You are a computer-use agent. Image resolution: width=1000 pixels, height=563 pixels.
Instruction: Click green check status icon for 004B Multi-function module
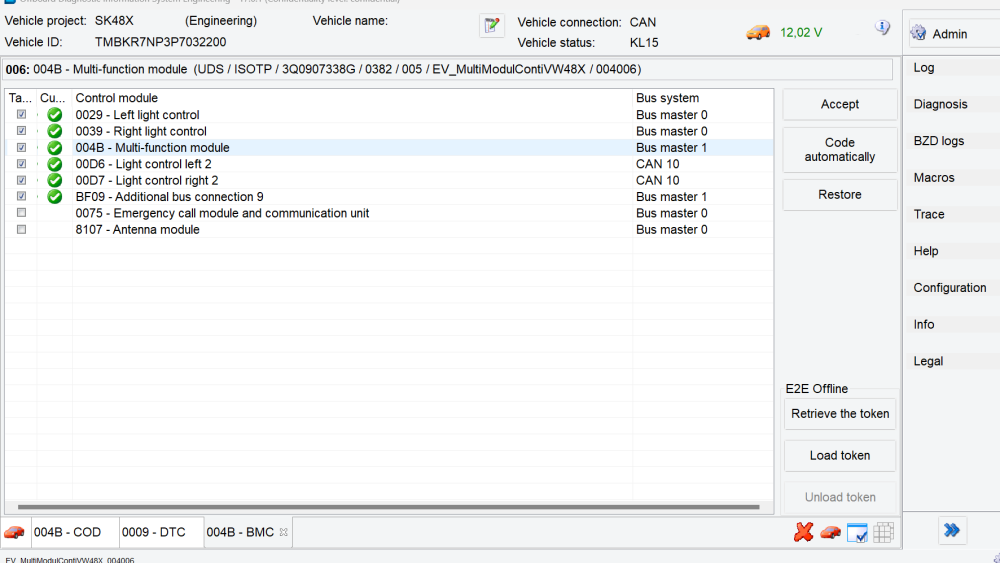(55, 148)
